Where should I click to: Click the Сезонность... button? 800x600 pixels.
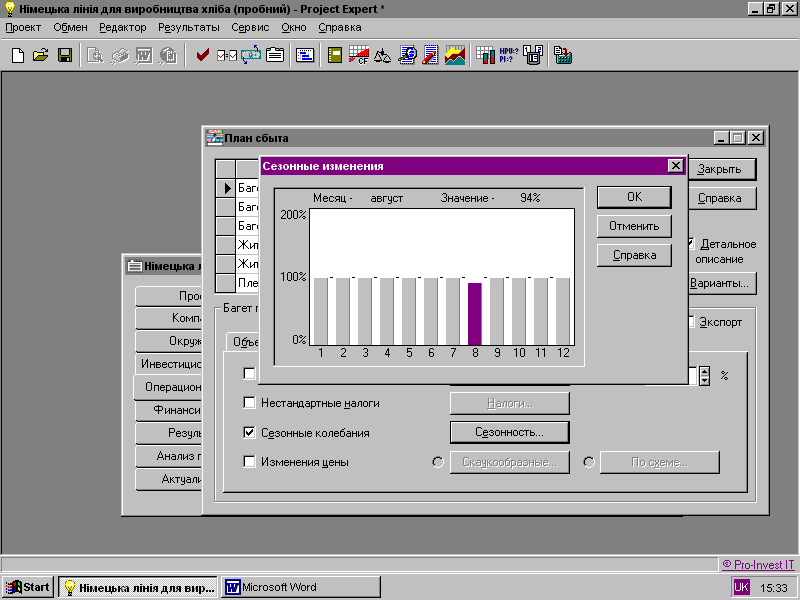click(509, 433)
